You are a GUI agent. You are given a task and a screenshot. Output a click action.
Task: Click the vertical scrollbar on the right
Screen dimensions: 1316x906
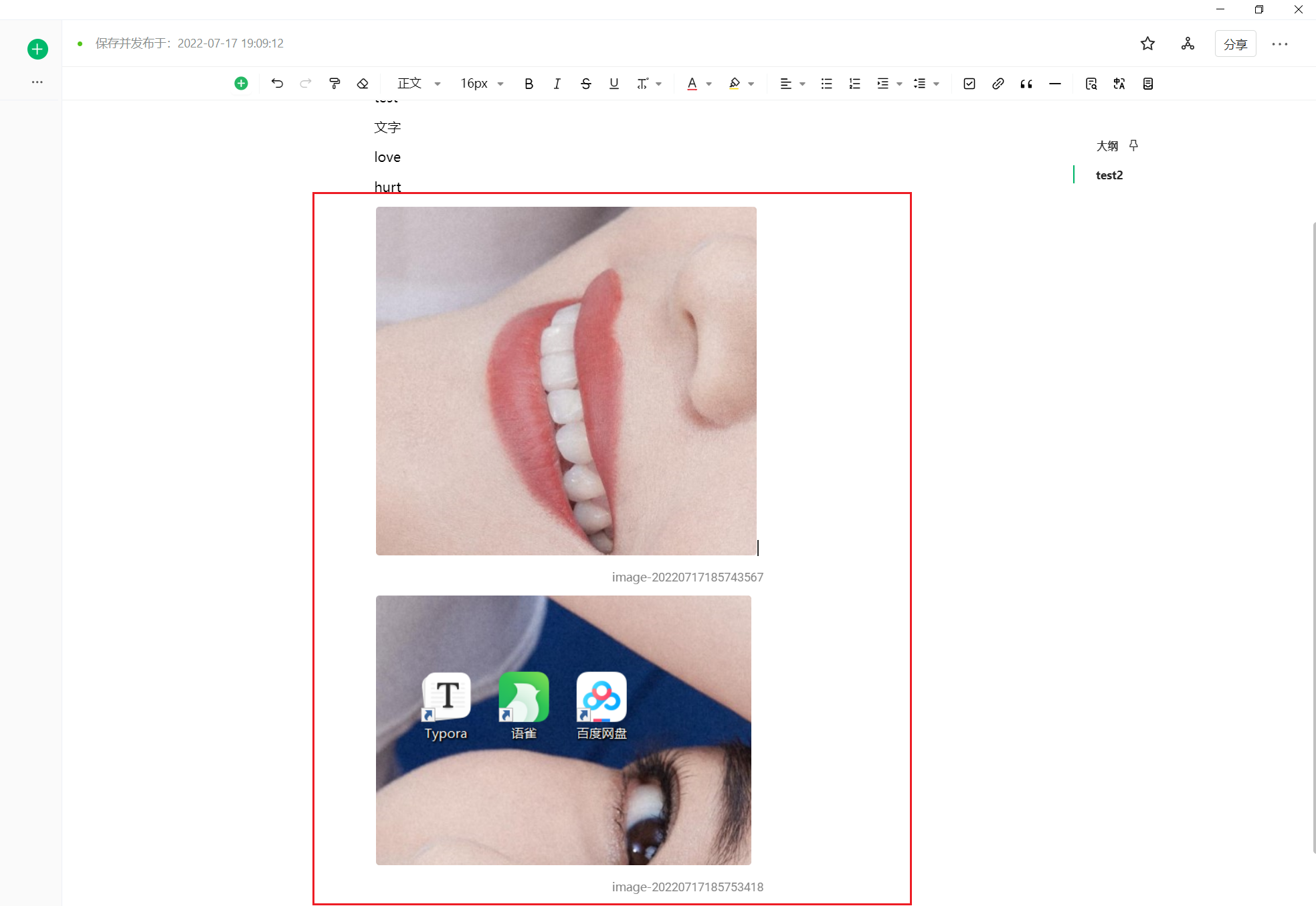(x=1313, y=537)
